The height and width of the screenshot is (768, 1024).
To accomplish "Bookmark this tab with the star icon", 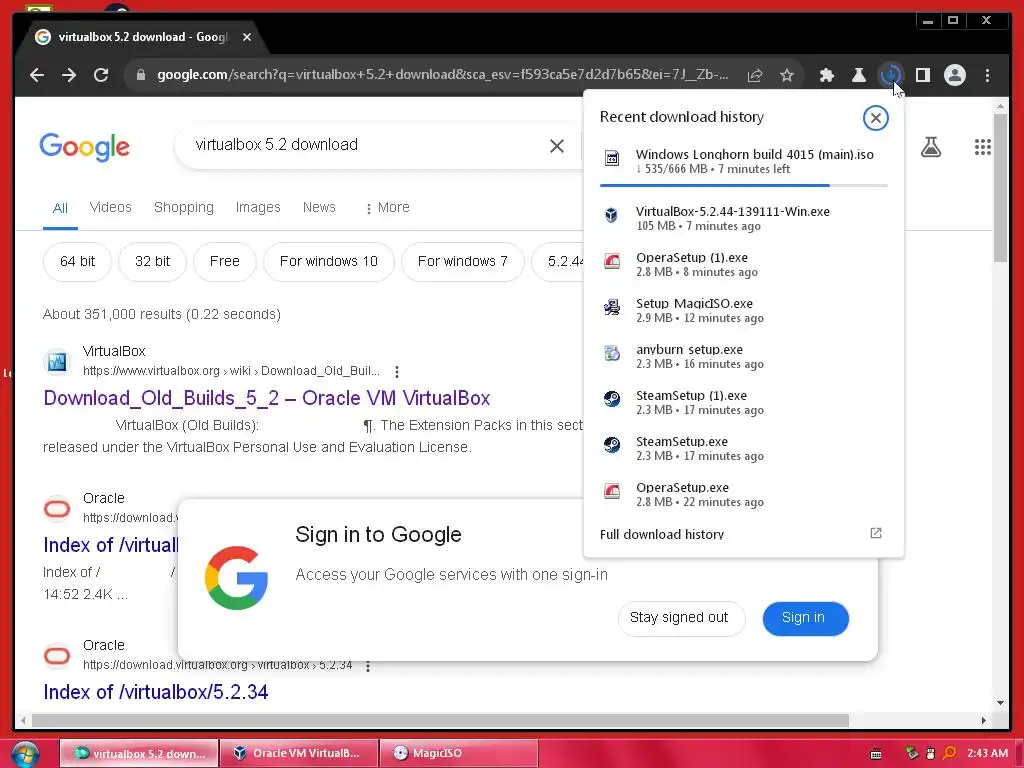I will coord(787,75).
